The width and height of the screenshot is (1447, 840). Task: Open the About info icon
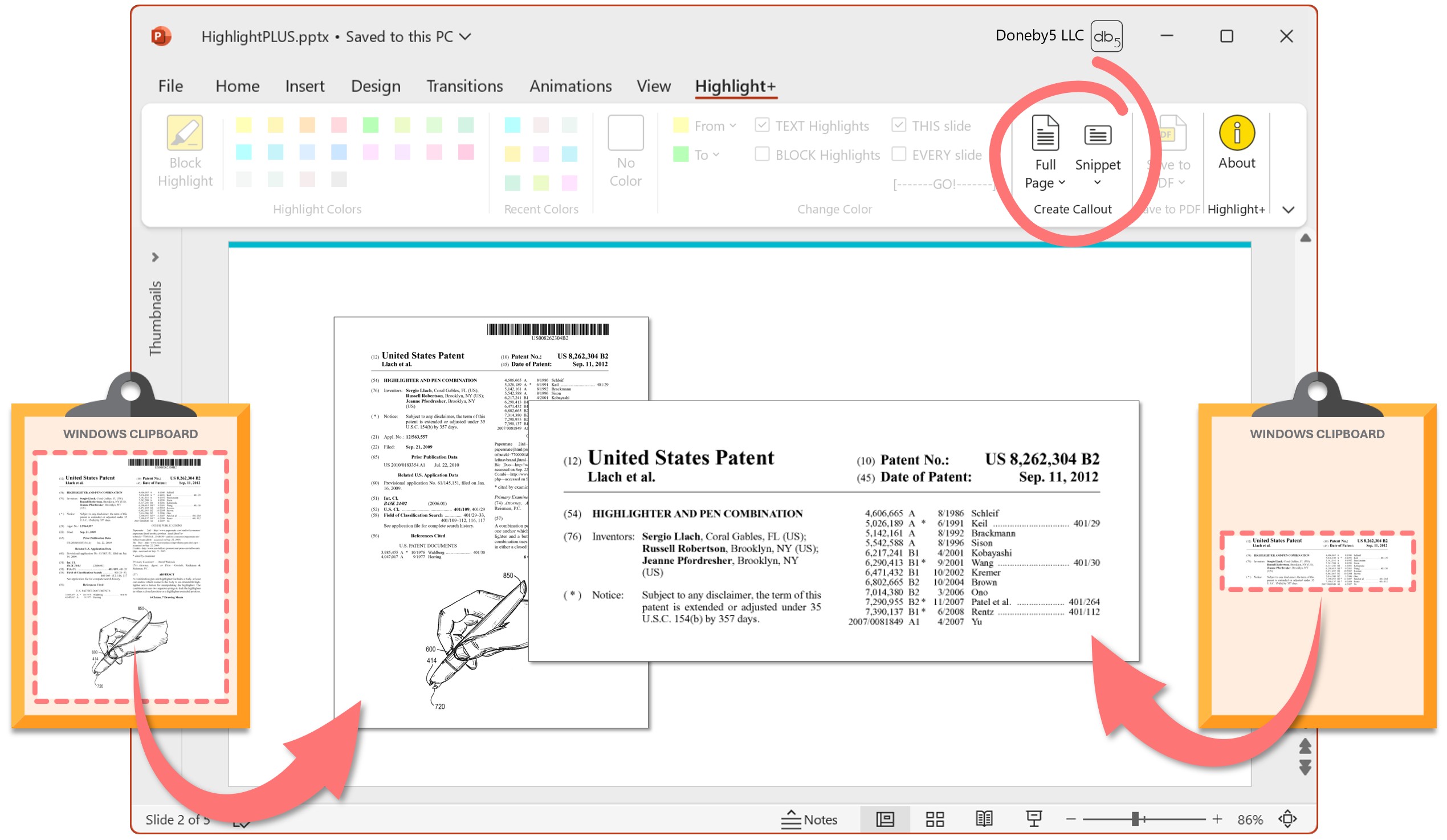click(x=1237, y=133)
